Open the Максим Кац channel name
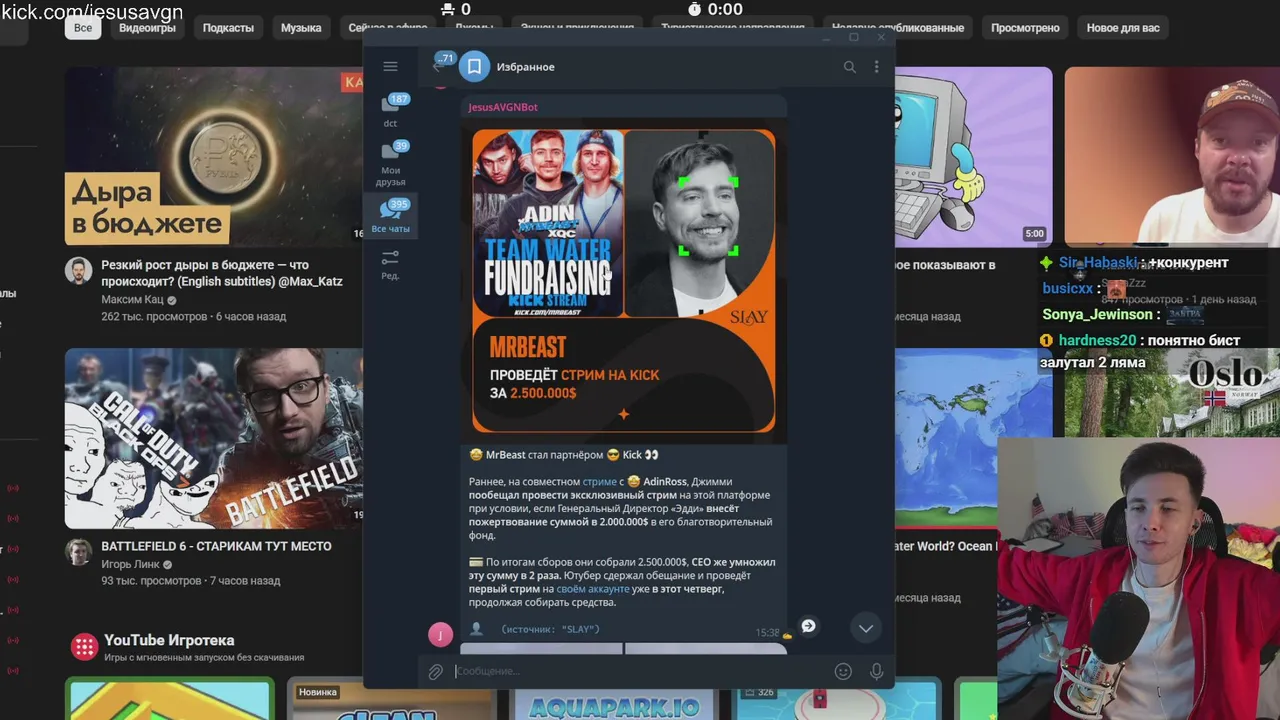 point(133,300)
